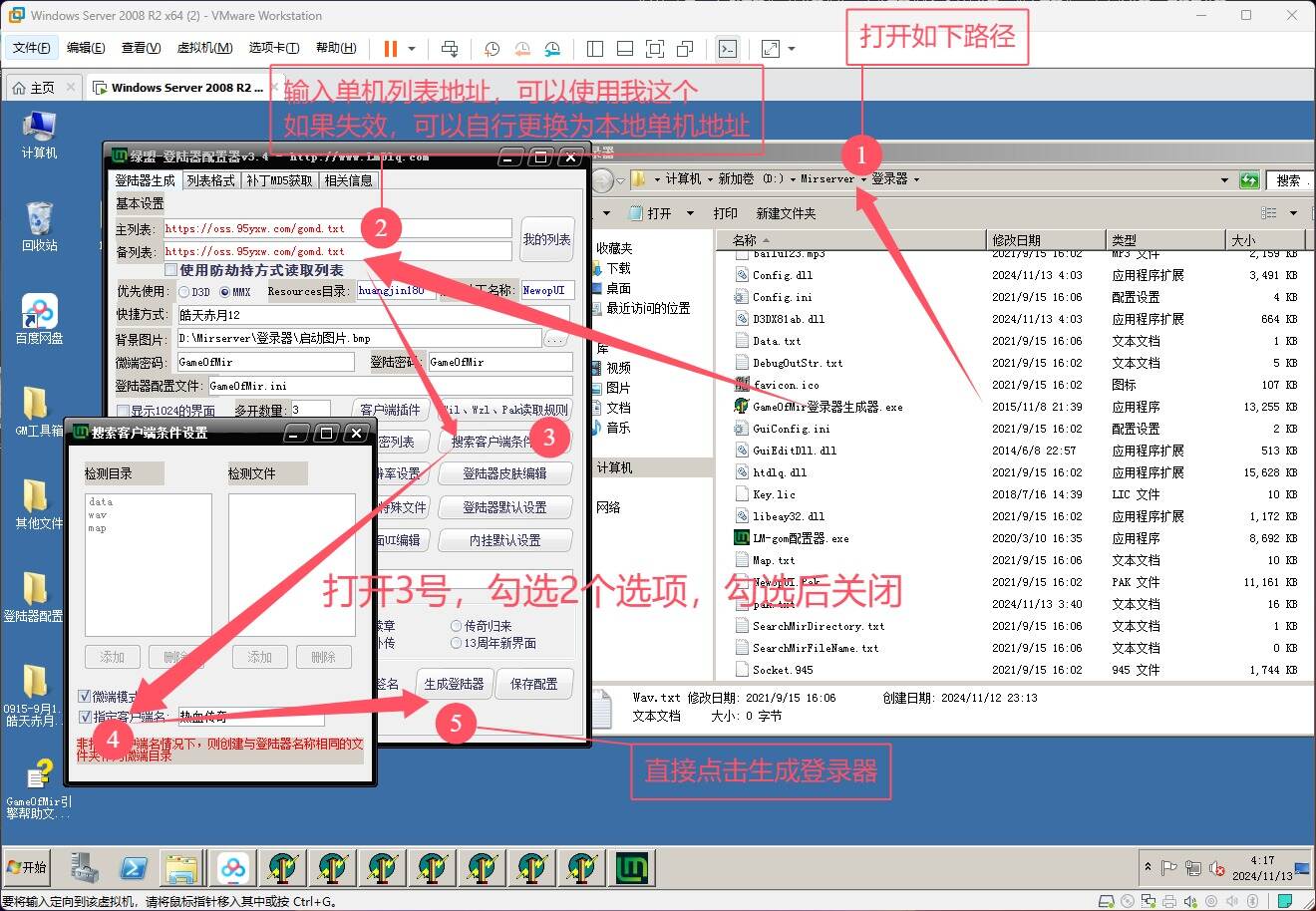
Task: Click the green refresh icon beside address bar
Action: pyautogui.click(x=1249, y=179)
